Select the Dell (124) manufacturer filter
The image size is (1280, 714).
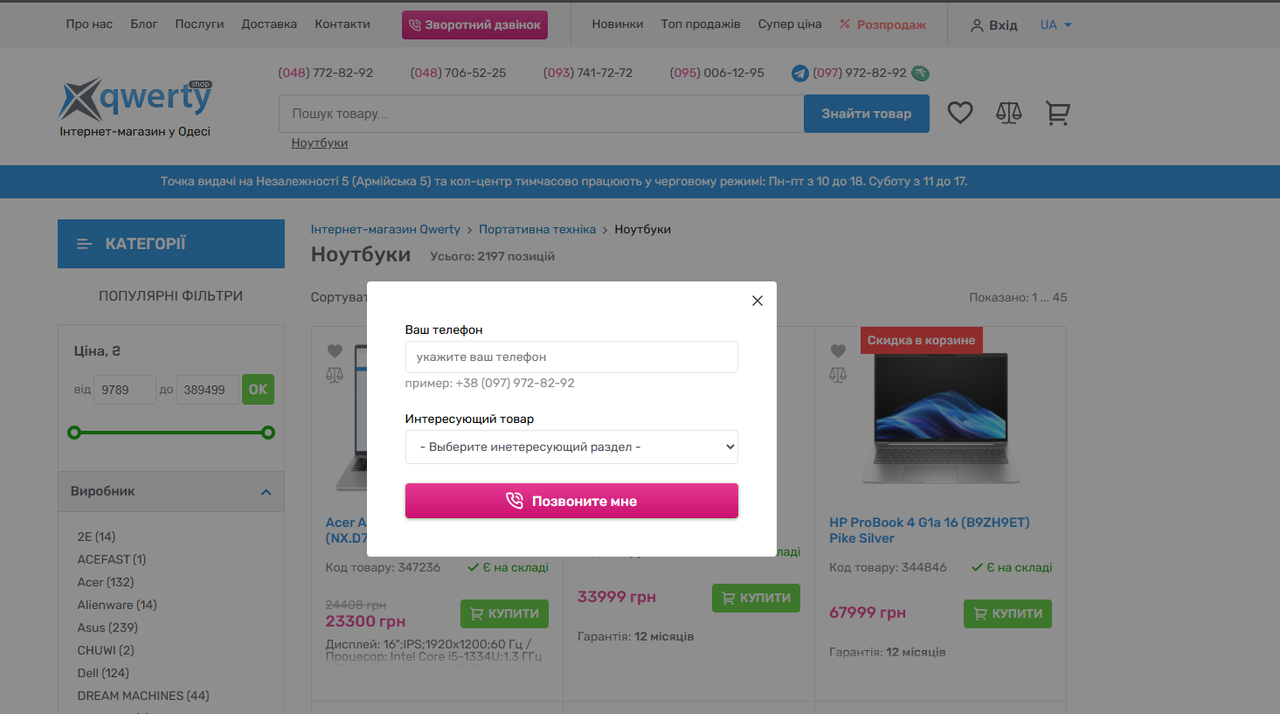coord(103,673)
